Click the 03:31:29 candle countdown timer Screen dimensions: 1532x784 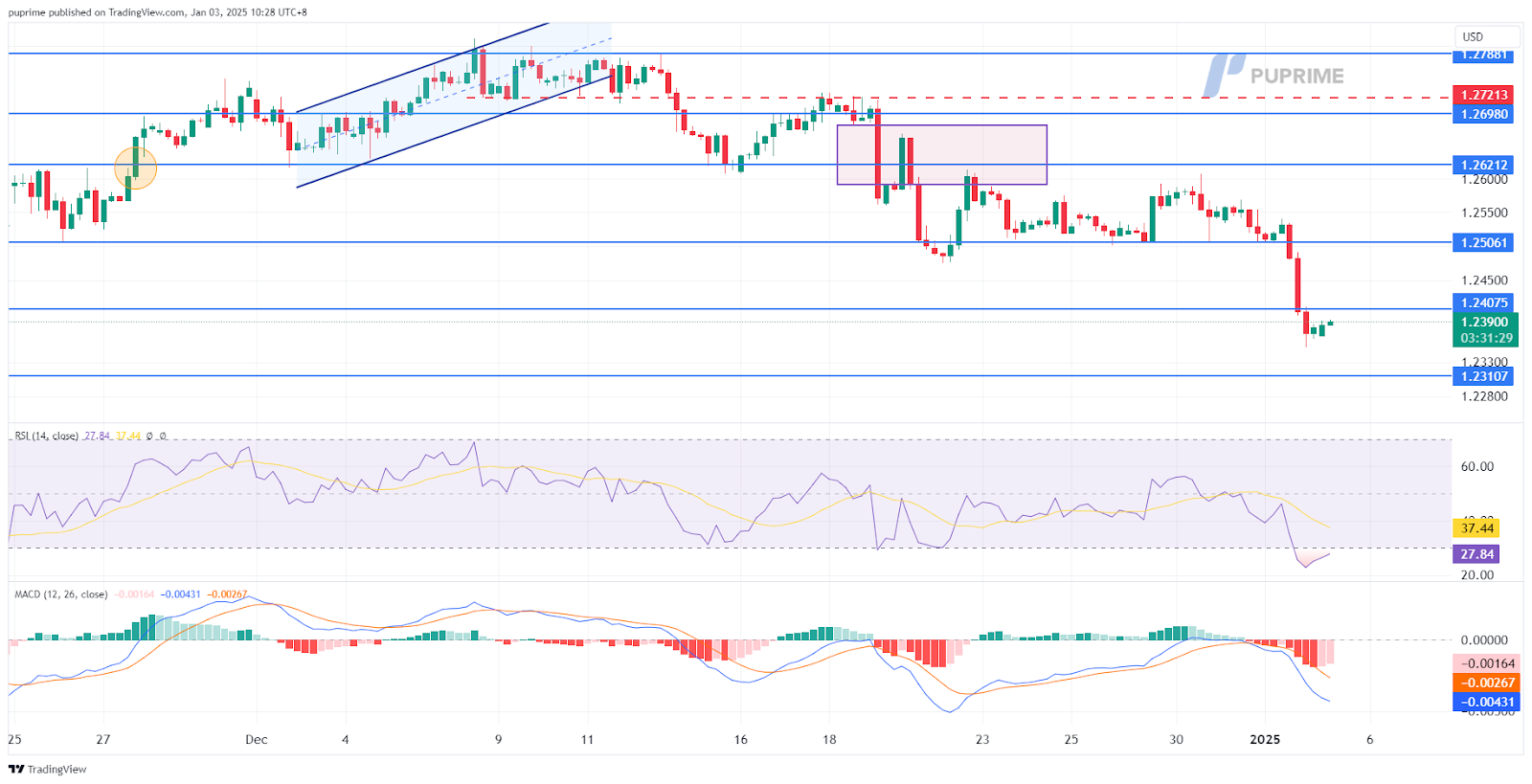pos(1487,338)
